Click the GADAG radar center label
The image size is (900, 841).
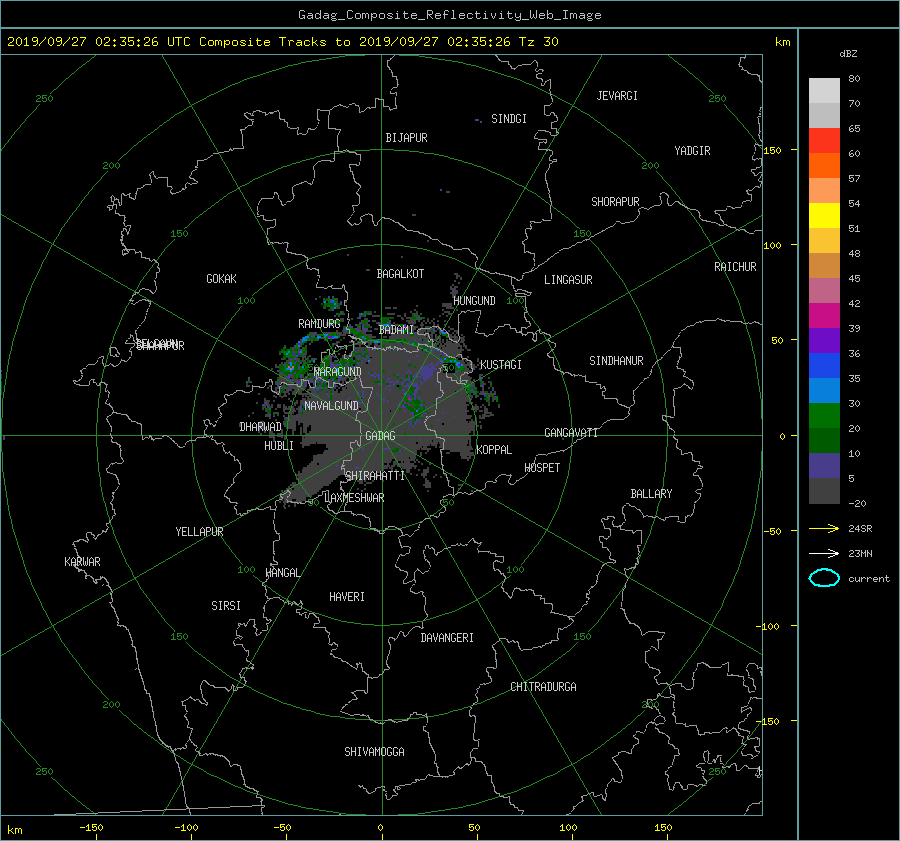(380, 436)
